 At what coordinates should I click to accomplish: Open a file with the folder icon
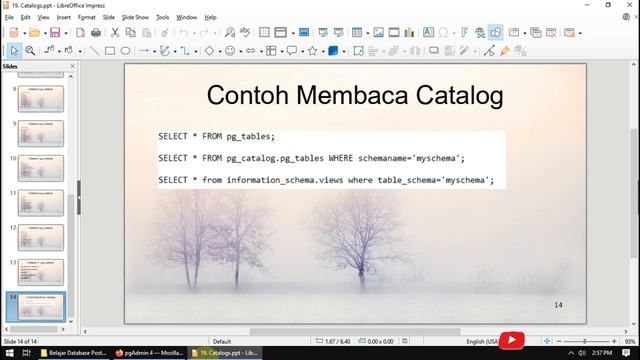point(35,33)
